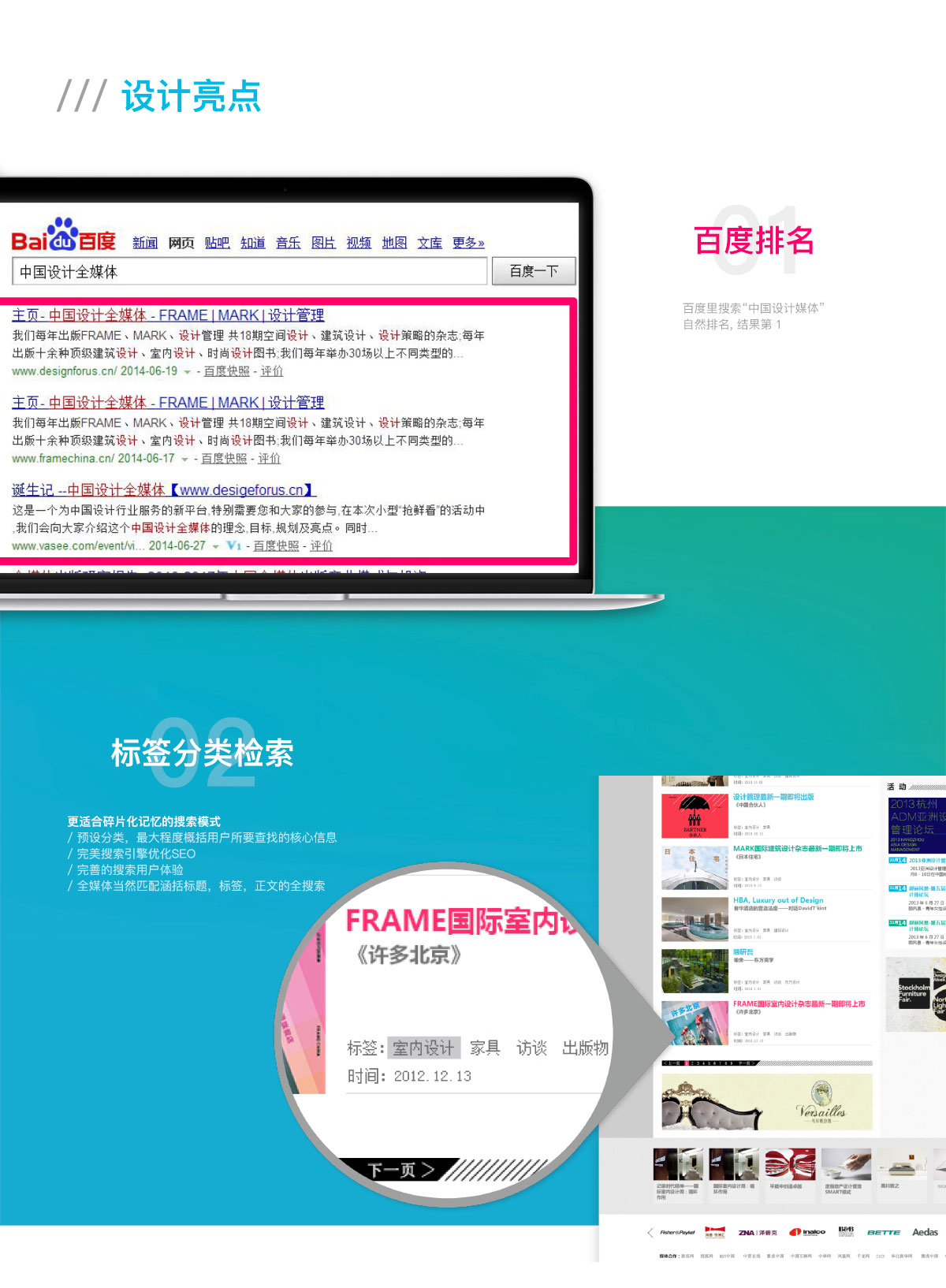Open the green garden building thumbnail
The height and width of the screenshot is (1288, 946).
(x=695, y=971)
